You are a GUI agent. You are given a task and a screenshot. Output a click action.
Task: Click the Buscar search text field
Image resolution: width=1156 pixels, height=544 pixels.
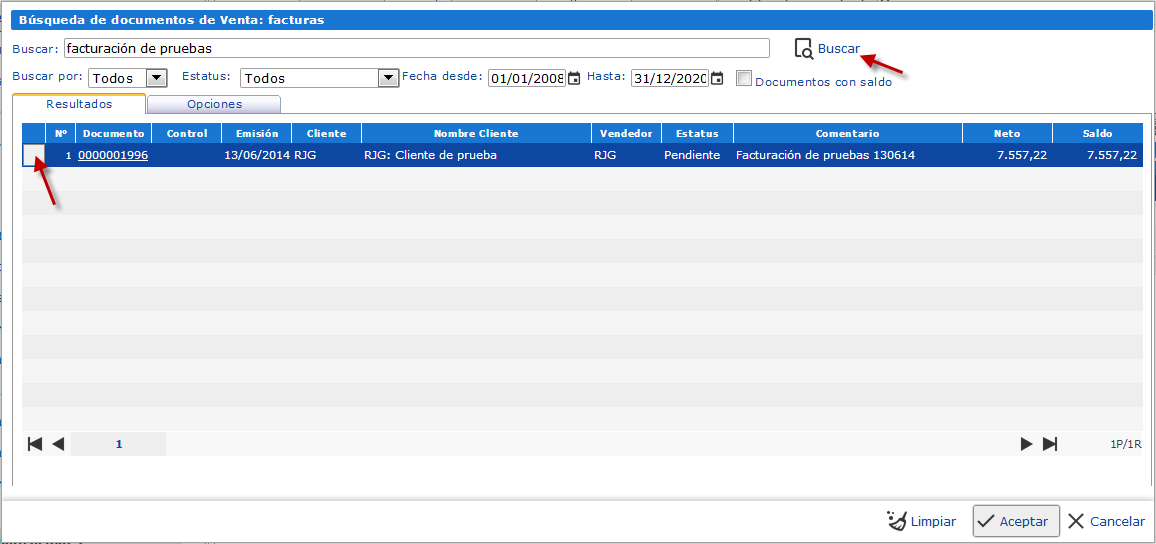[x=416, y=48]
